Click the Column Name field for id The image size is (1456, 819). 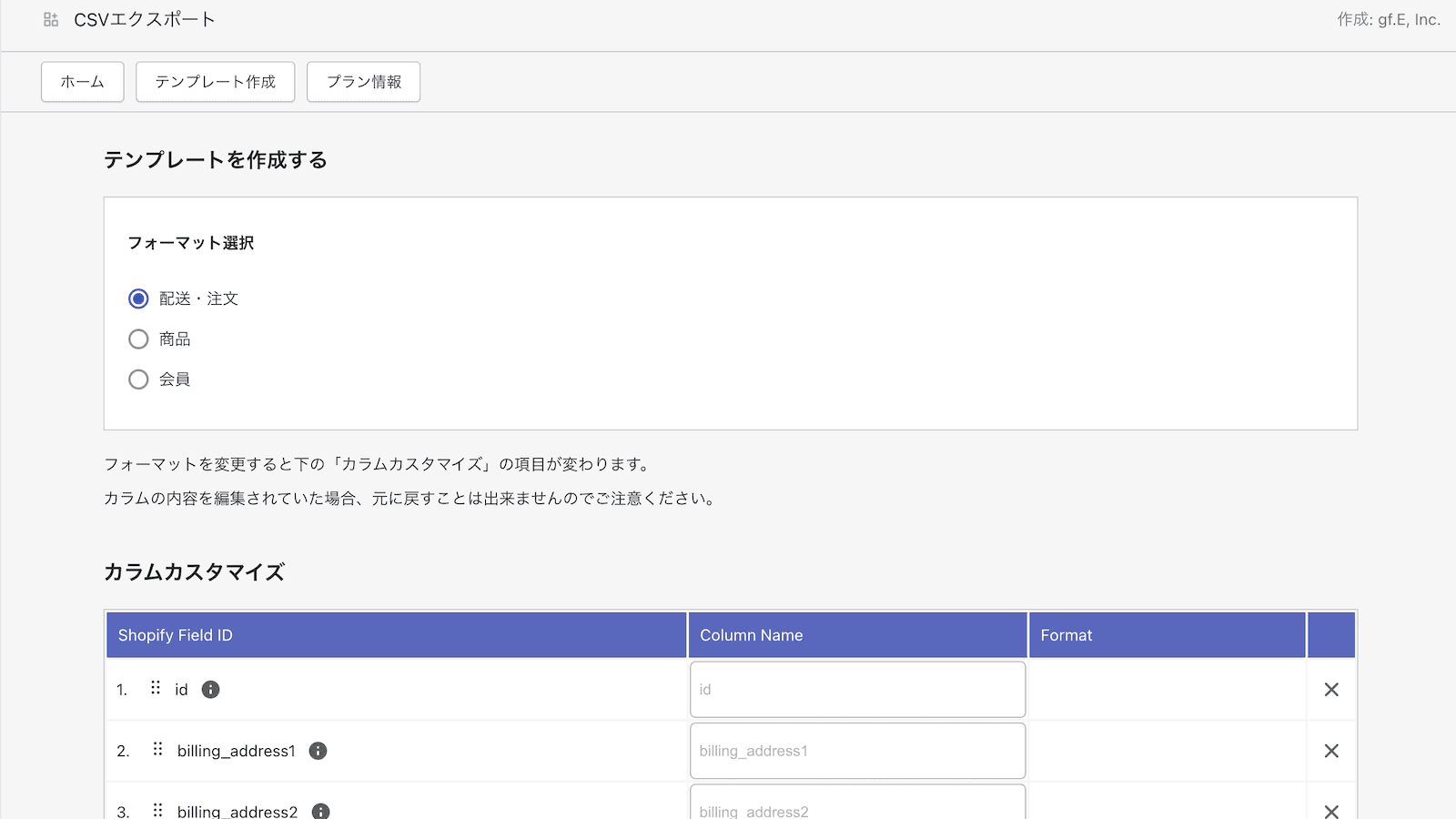pos(856,689)
